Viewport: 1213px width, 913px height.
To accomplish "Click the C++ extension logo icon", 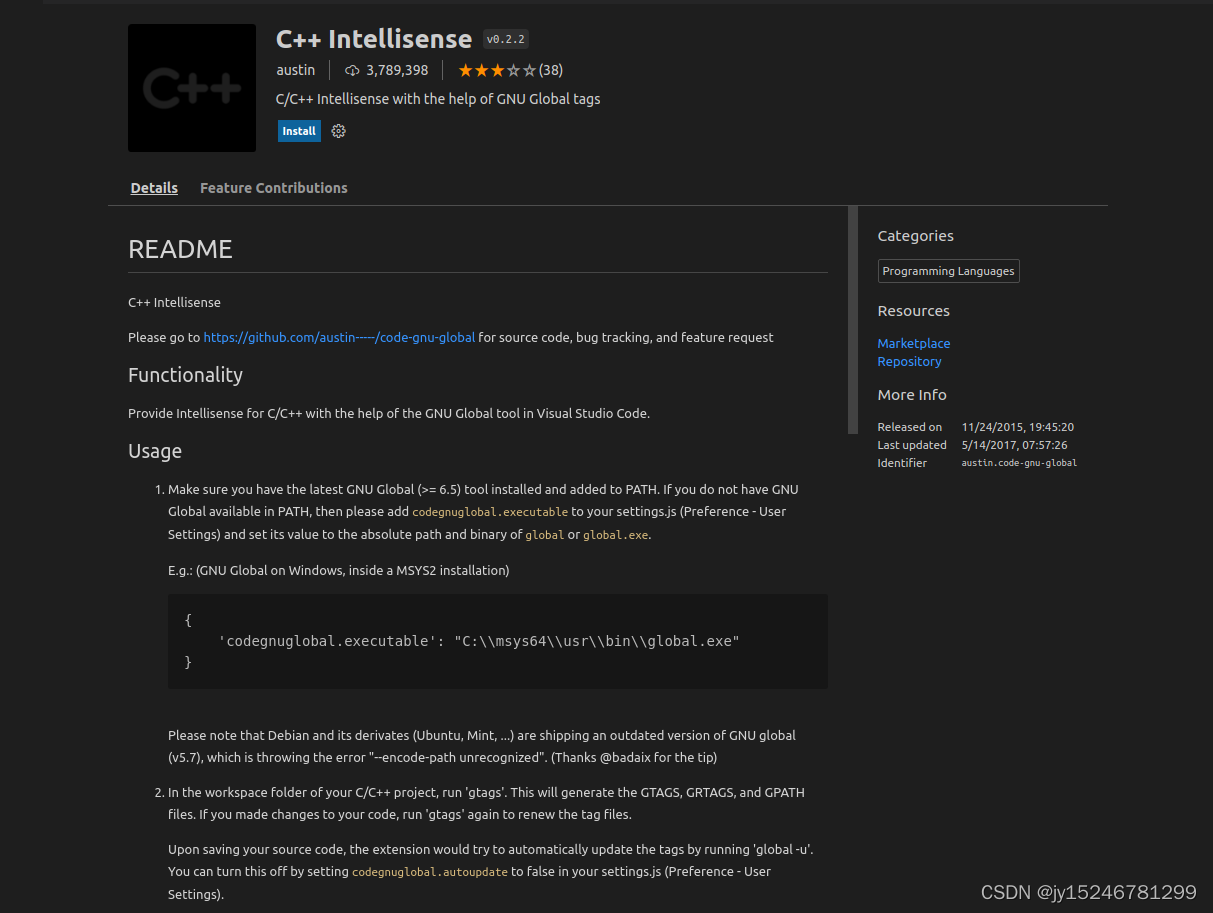I will (192, 88).
